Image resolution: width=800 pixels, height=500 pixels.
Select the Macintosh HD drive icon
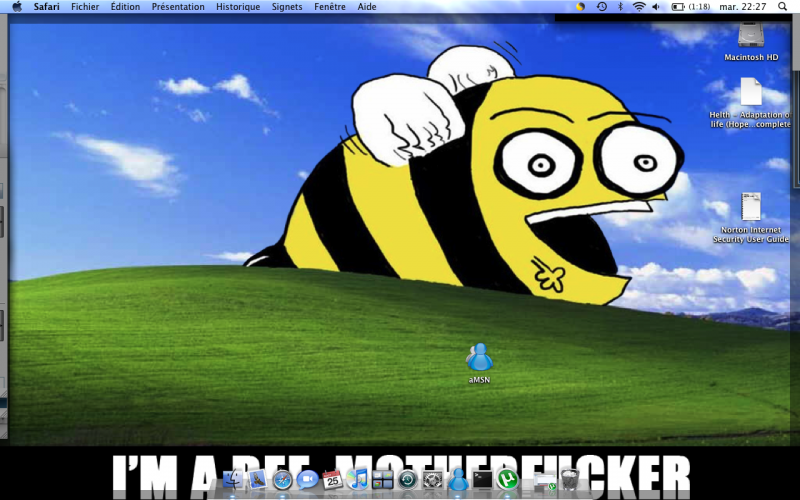pos(751,36)
